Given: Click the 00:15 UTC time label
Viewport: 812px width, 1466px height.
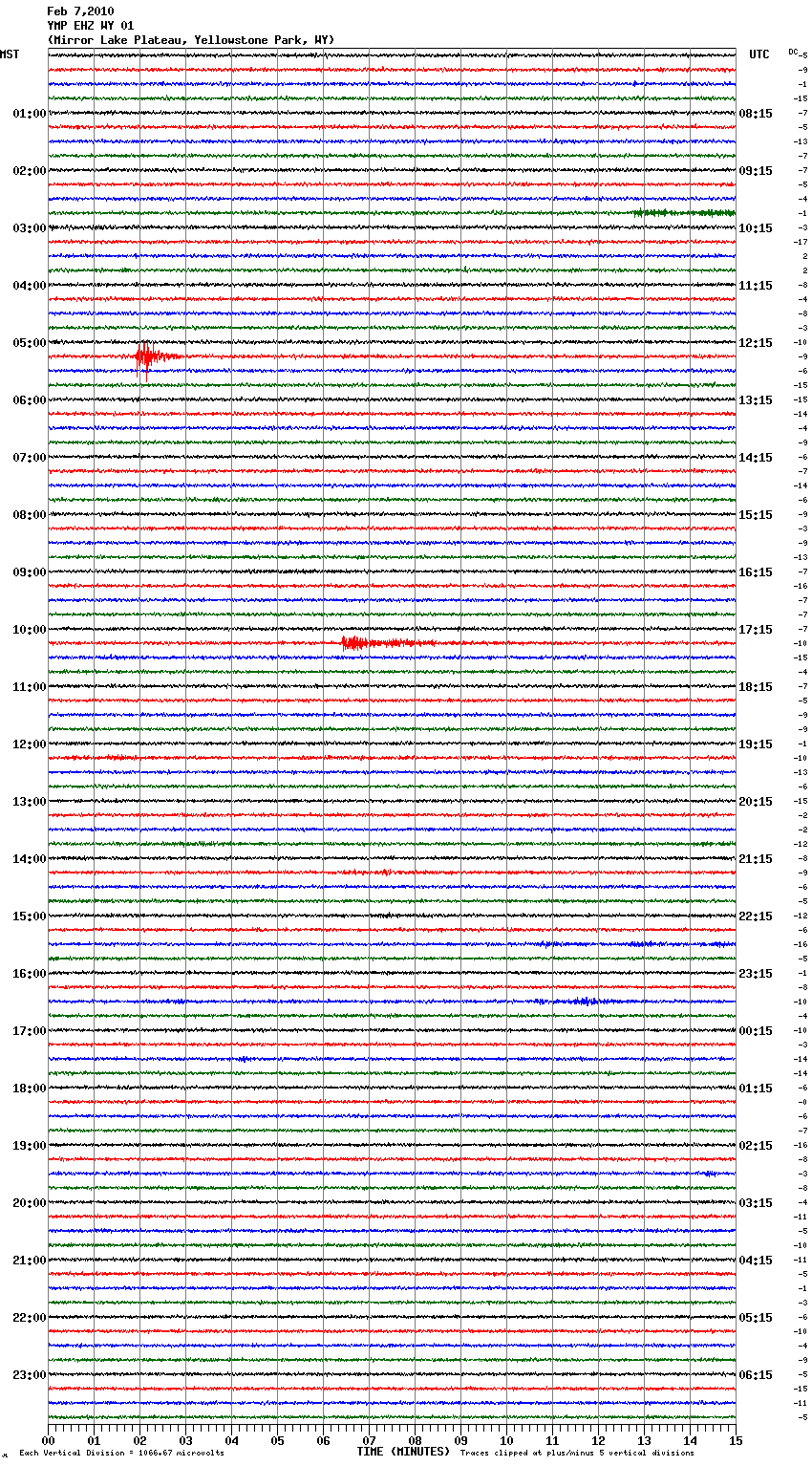Looking at the screenshot, I should (756, 1031).
